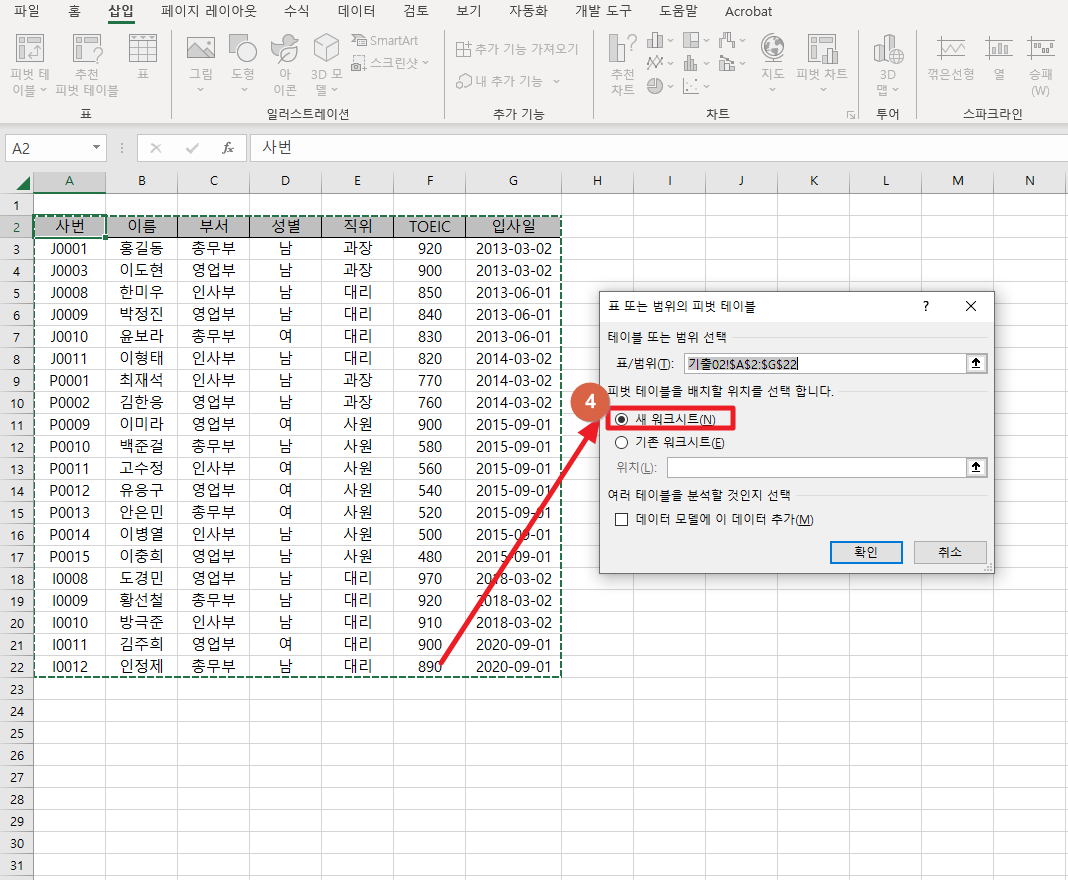Open 추가 기능 가져오기
1068x880 pixels.
coord(517,49)
